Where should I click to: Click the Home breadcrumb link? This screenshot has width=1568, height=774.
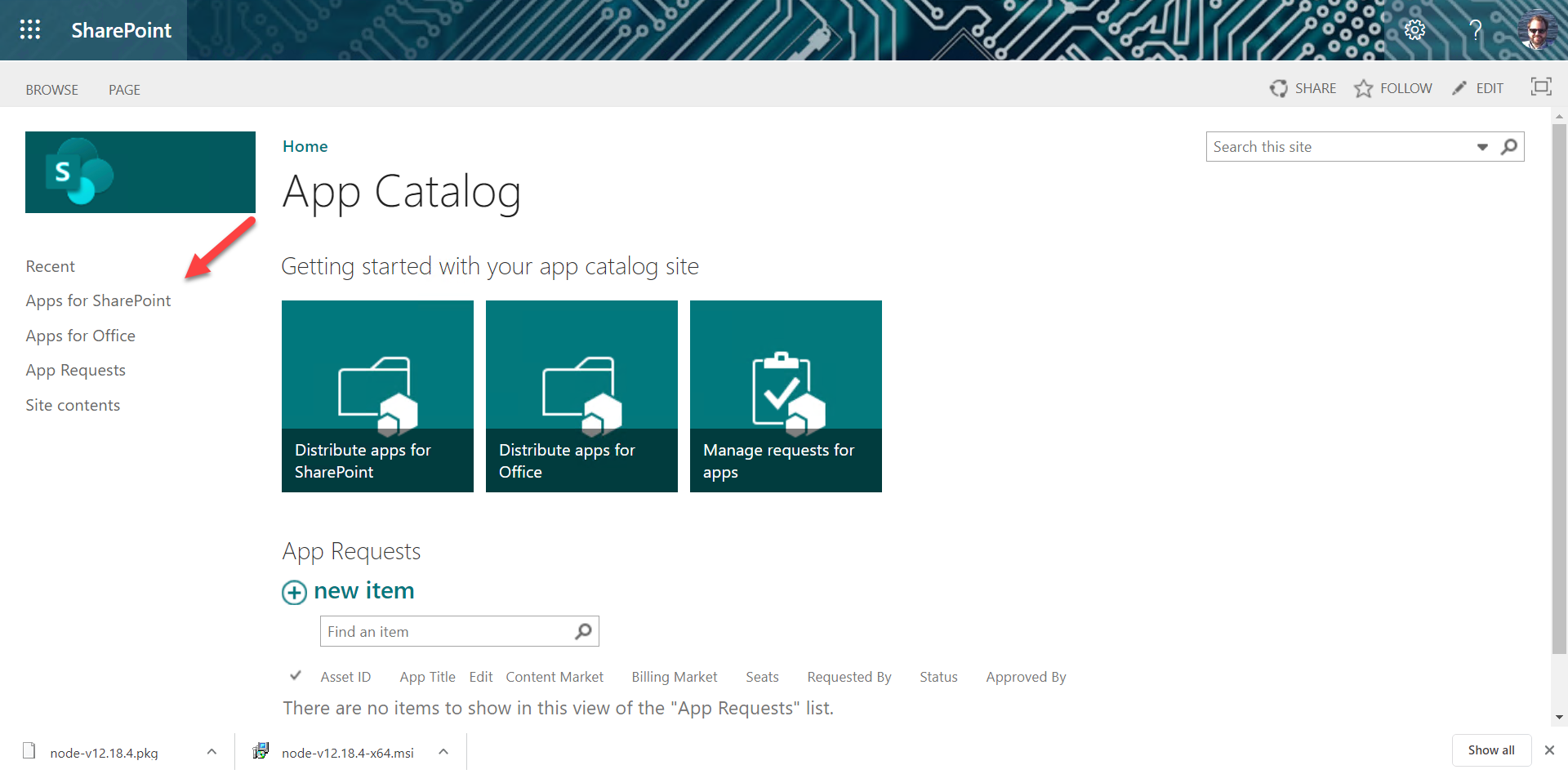[x=305, y=146]
